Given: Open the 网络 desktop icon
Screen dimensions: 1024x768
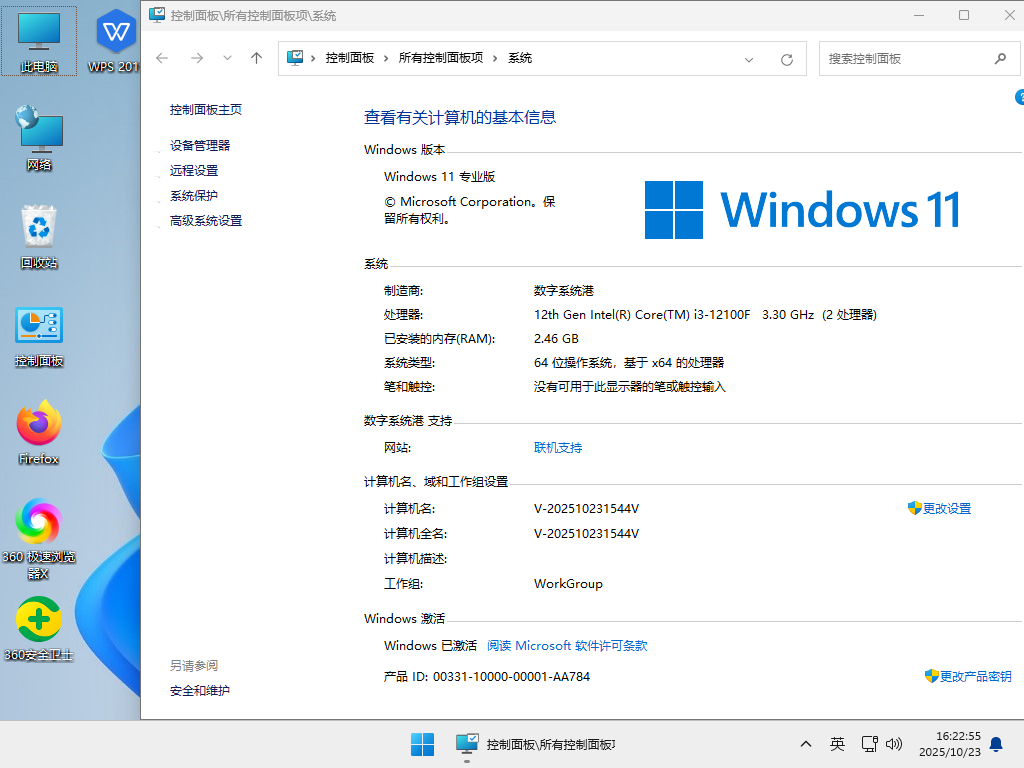Looking at the screenshot, I should coord(38,130).
